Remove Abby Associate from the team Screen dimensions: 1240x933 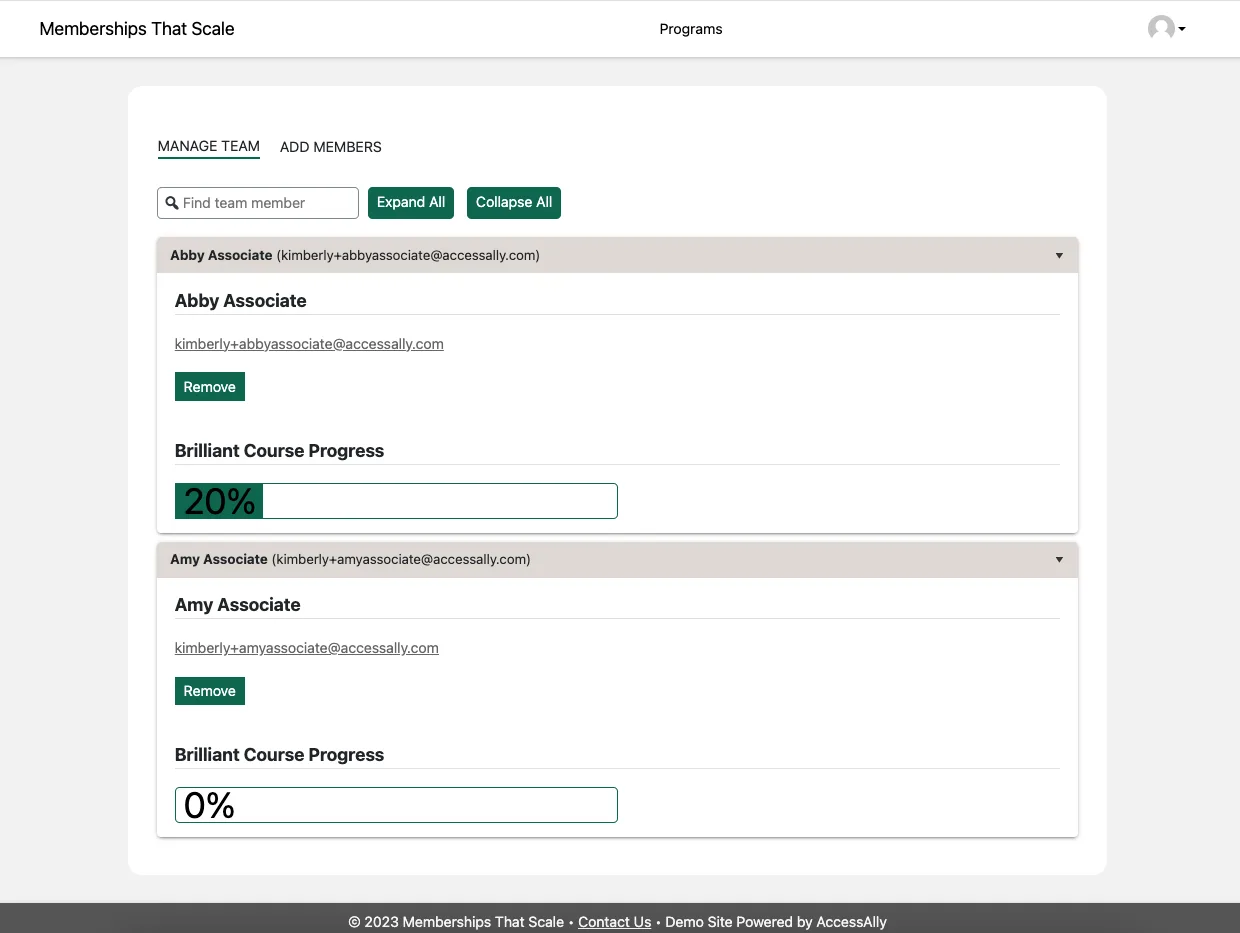[209, 386]
